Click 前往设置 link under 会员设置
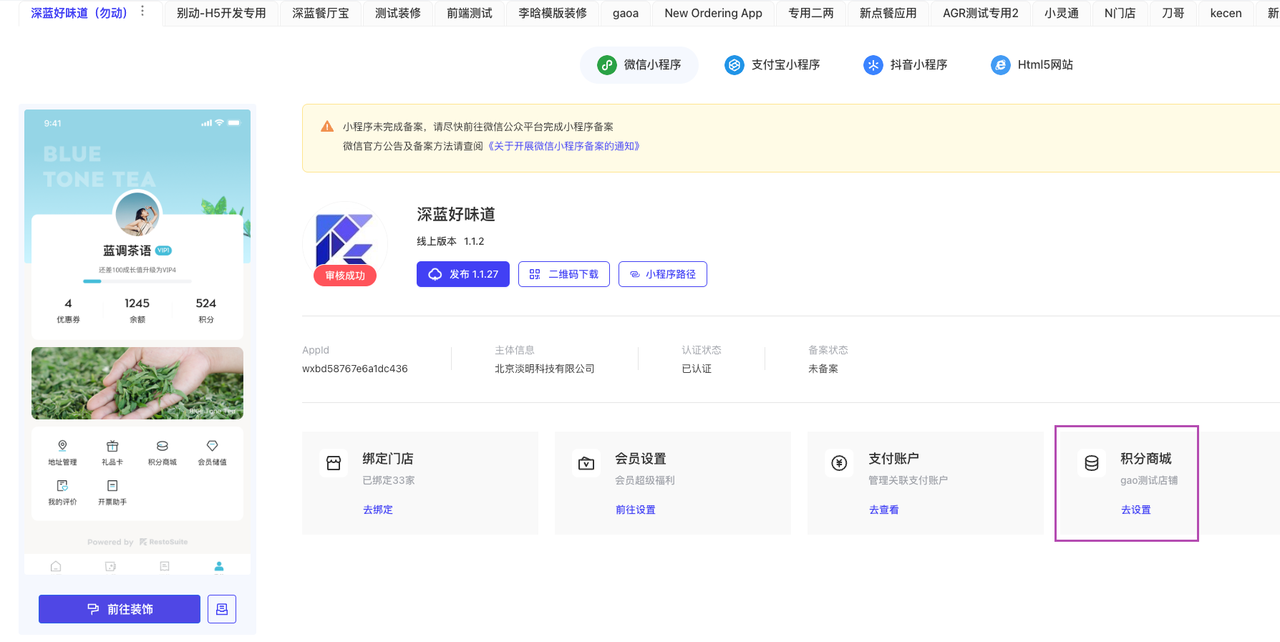Viewport: 1280px width, 642px height. (x=636, y=510)
